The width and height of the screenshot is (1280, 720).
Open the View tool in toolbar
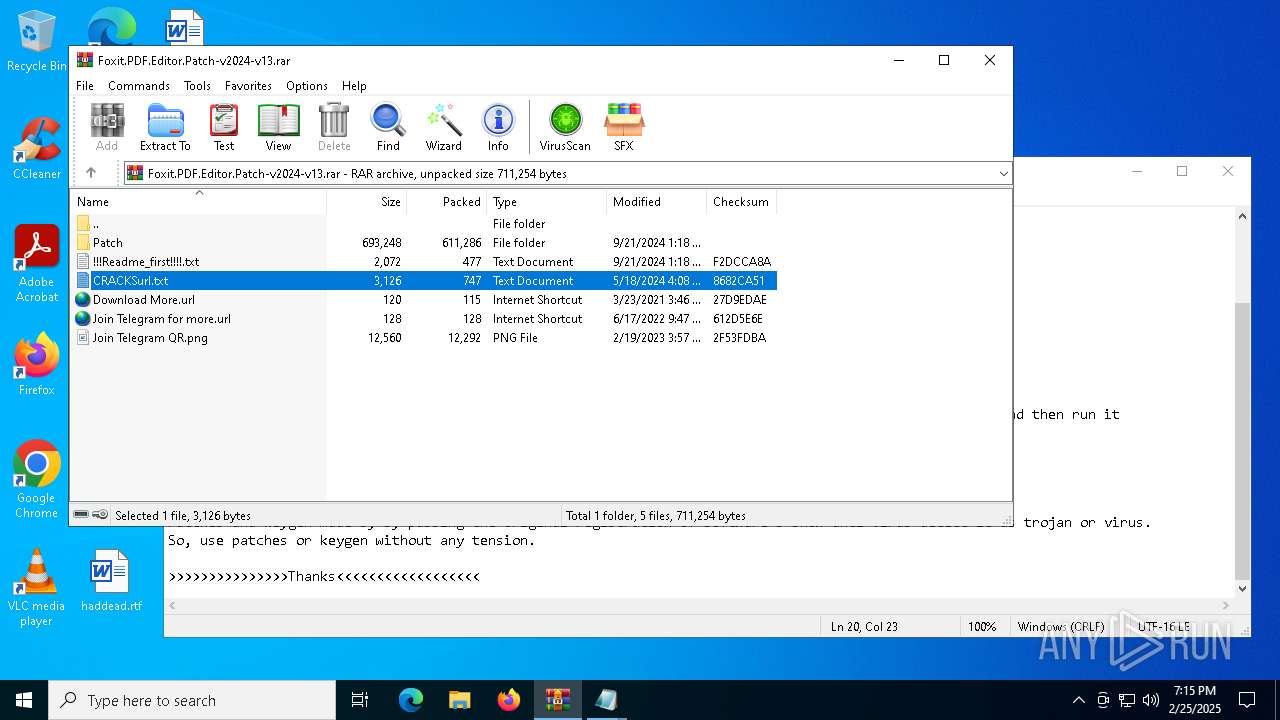click(x=278, y=127)
